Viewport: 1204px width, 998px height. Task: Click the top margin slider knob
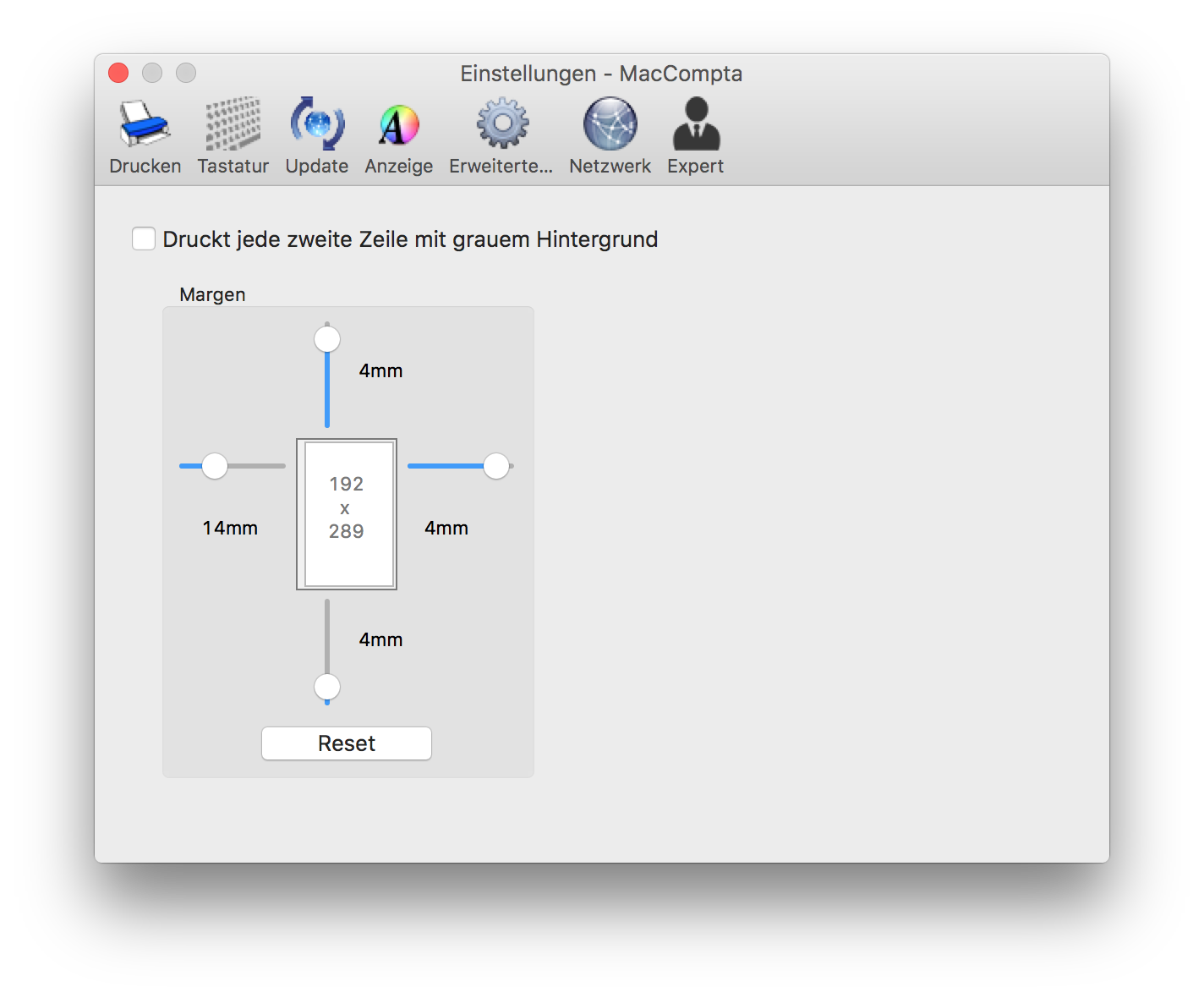click(x=327, y=339)
